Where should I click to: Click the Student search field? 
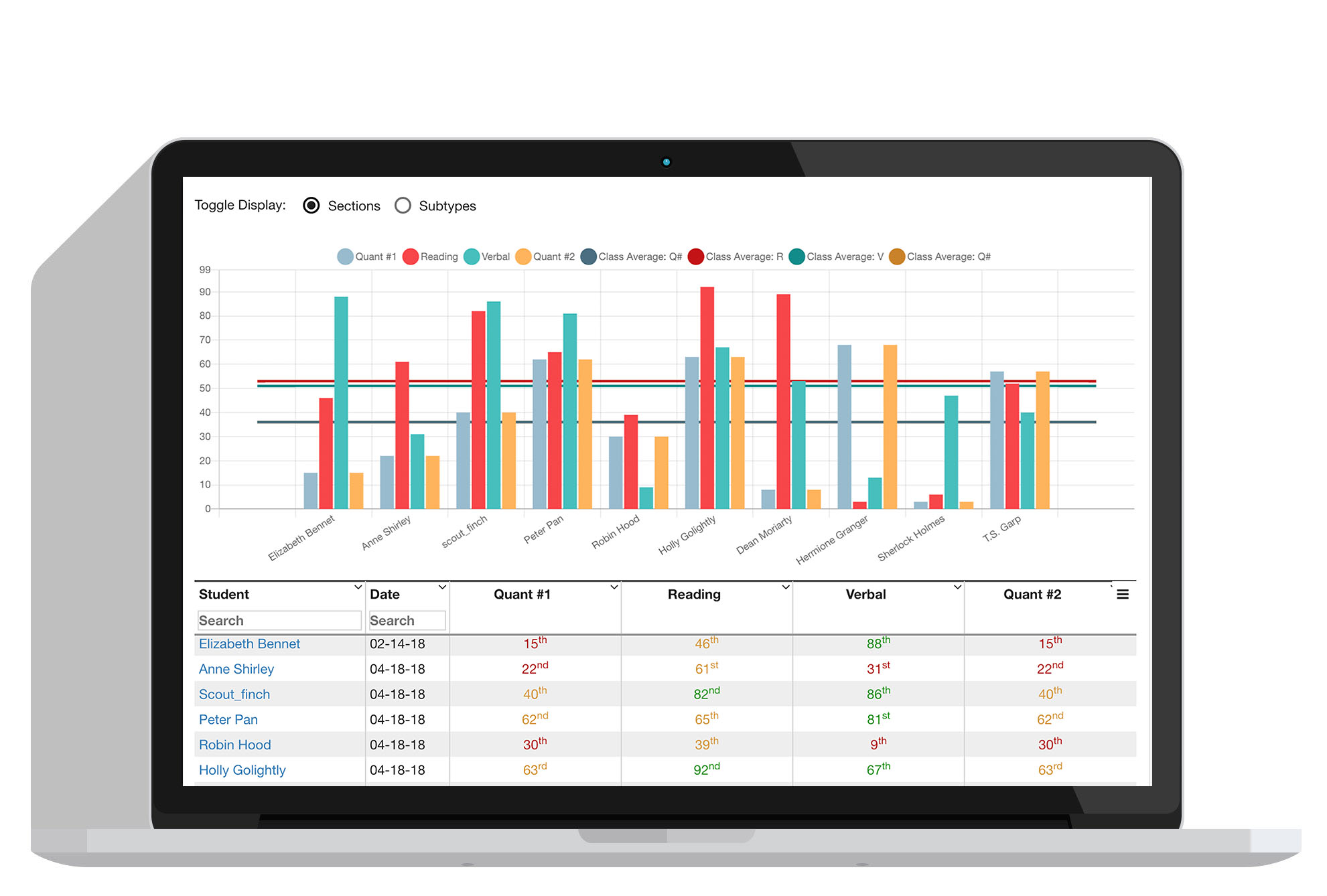tap(279, 621)
